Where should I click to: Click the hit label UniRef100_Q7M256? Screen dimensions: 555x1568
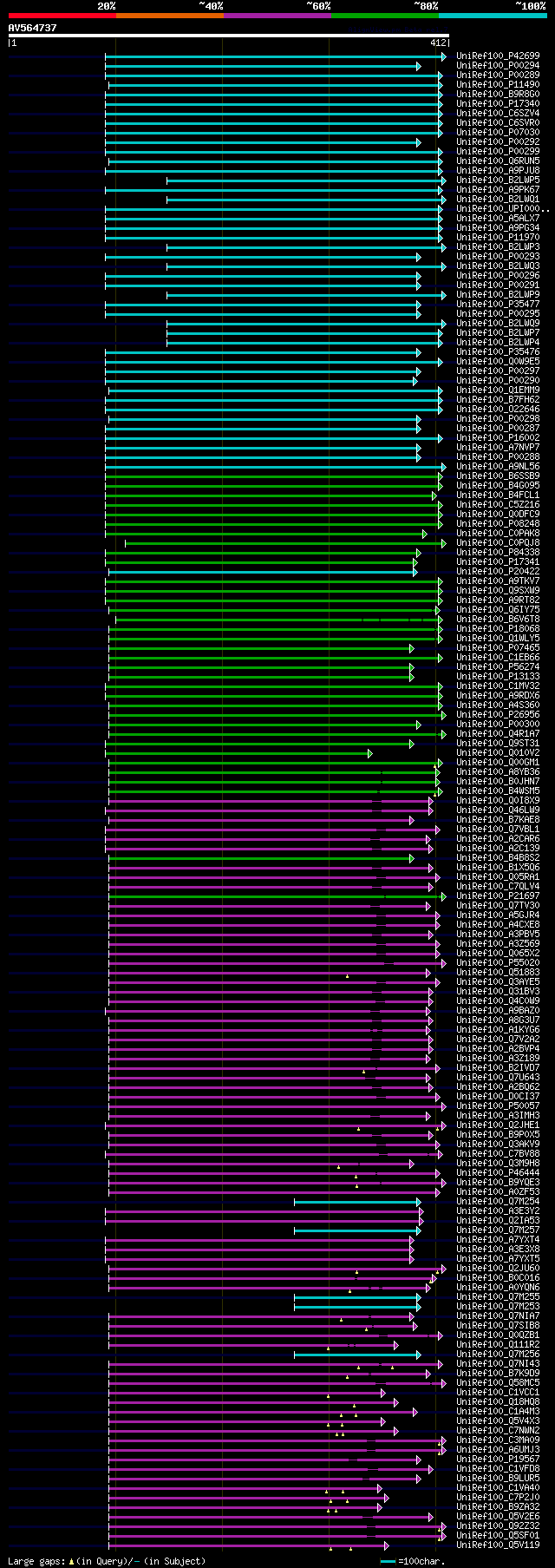(x=498, y=1355)
